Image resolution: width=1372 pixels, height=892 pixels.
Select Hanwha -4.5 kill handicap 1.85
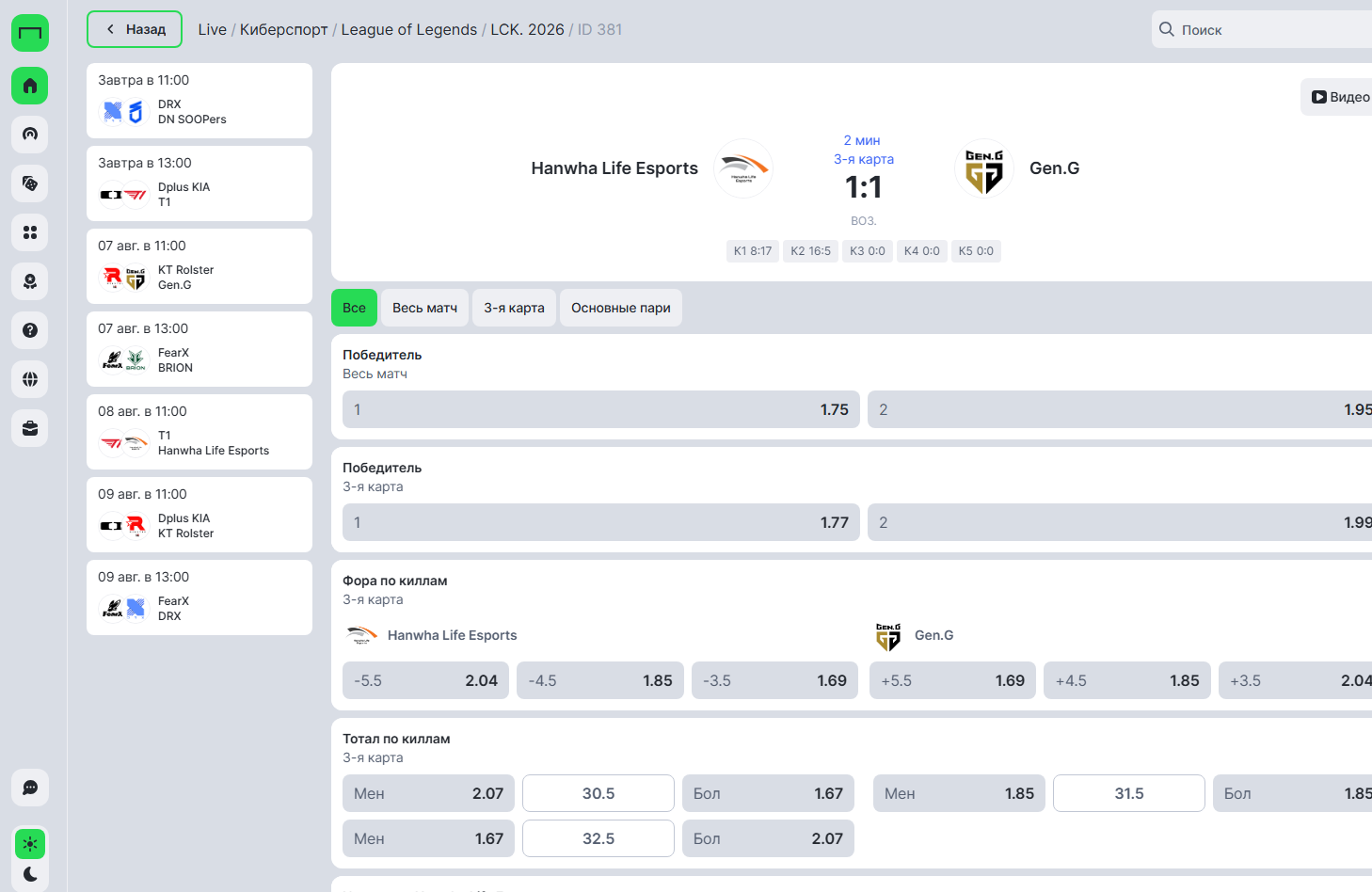pyautogui.click(x=600, y=680)
